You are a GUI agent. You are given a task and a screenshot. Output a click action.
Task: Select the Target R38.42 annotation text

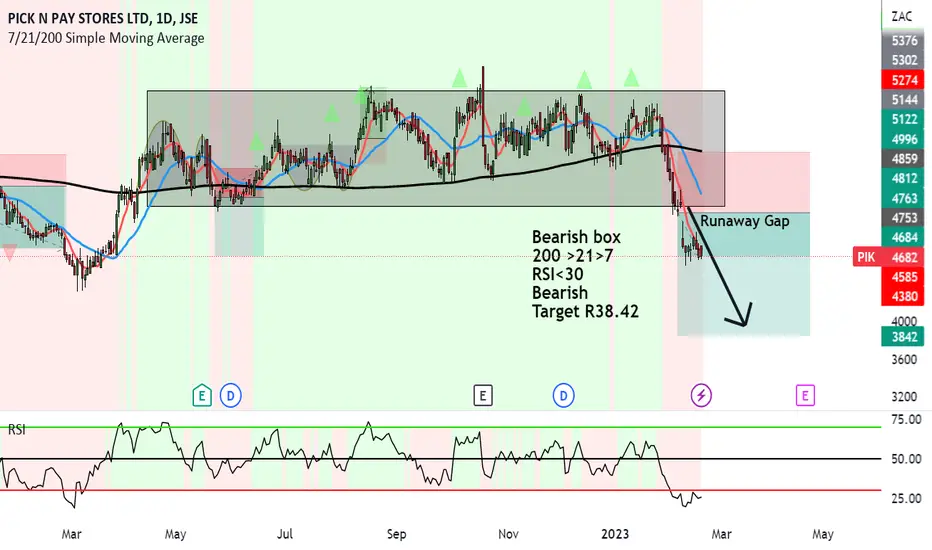click(x=585, y=312)
